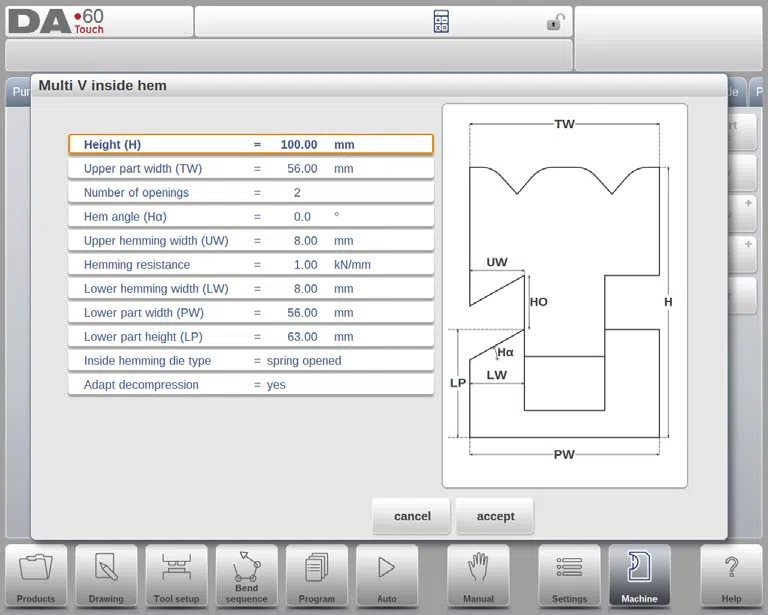Select the Hem angle (Hα) row

point(251,216)
